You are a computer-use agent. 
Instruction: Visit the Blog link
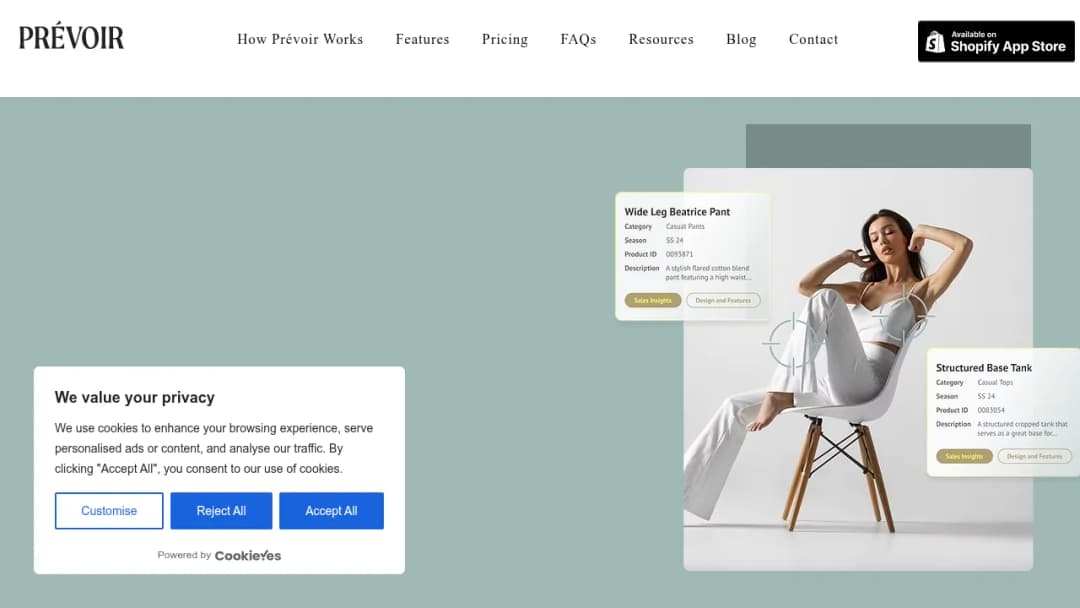pos(741,39)
